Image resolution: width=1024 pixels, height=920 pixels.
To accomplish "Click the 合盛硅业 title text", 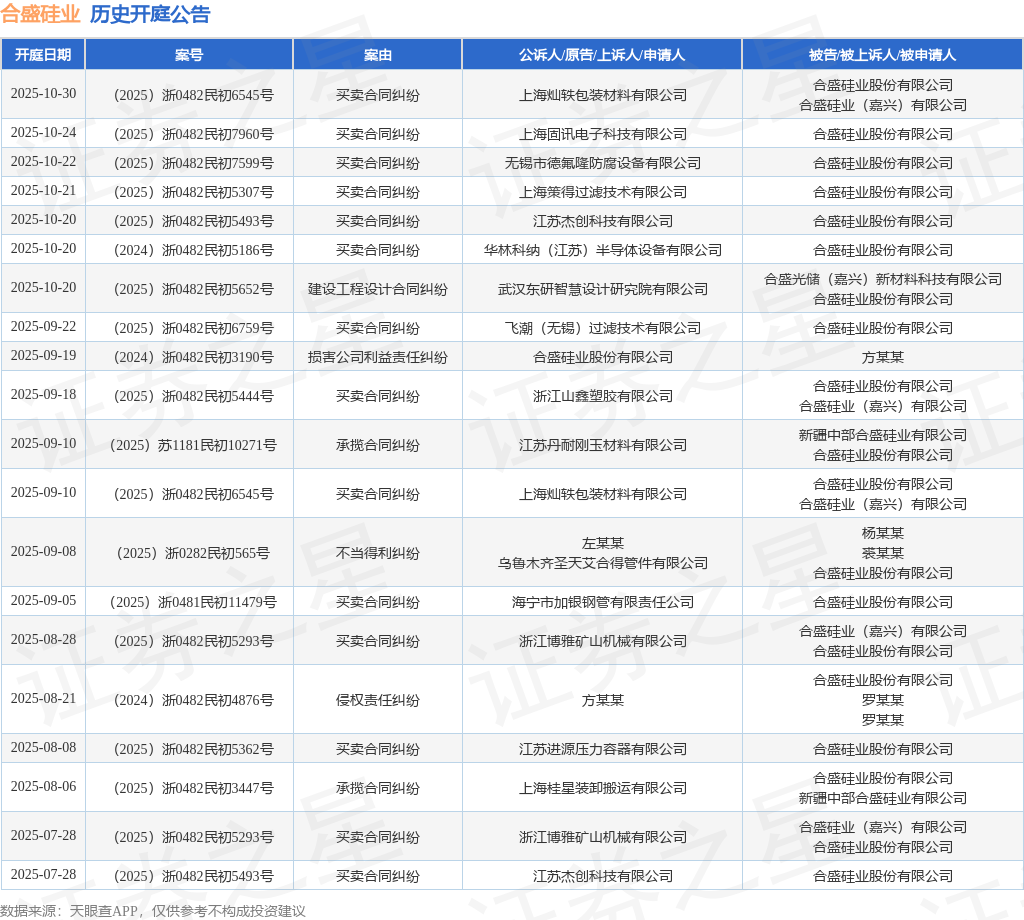I will [x=40, y=14].
